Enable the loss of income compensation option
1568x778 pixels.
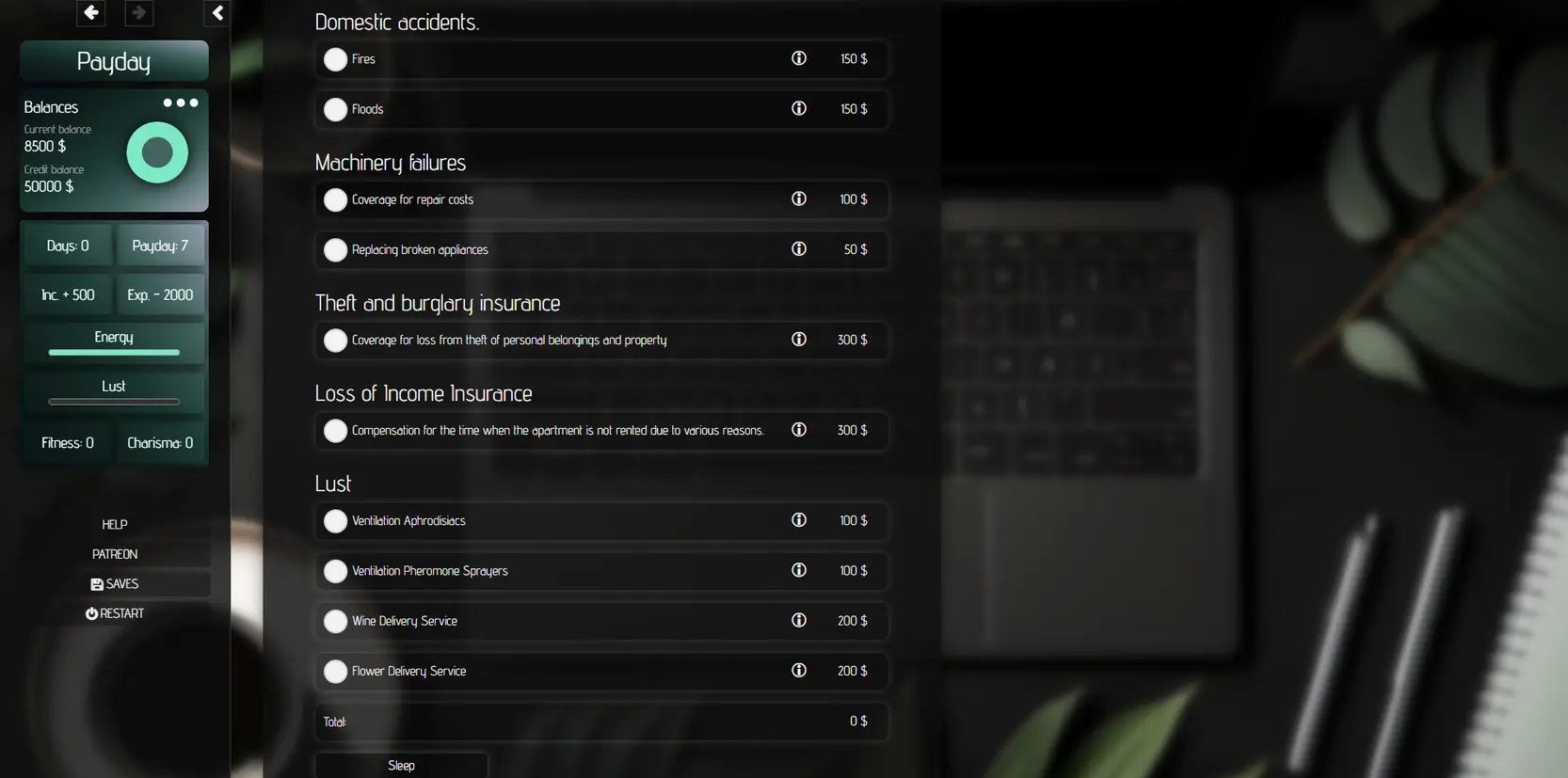(335, 431)
